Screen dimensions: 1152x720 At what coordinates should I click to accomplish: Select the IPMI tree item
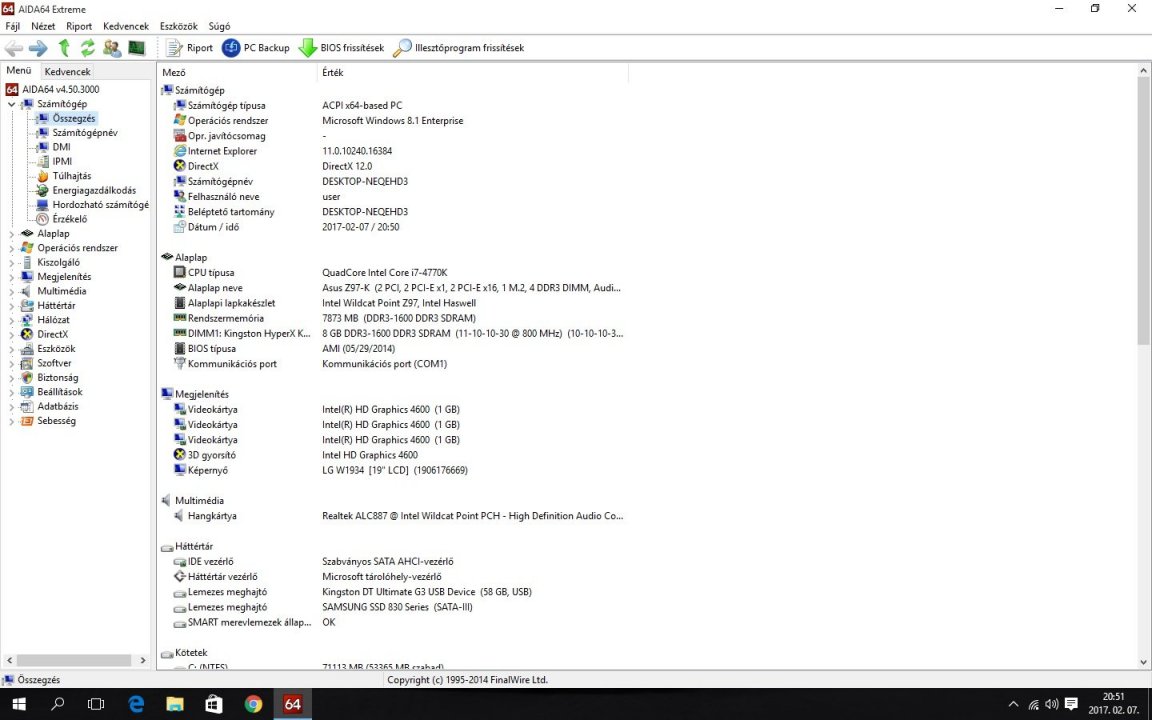pyautogui.click(x=62, y=162)
